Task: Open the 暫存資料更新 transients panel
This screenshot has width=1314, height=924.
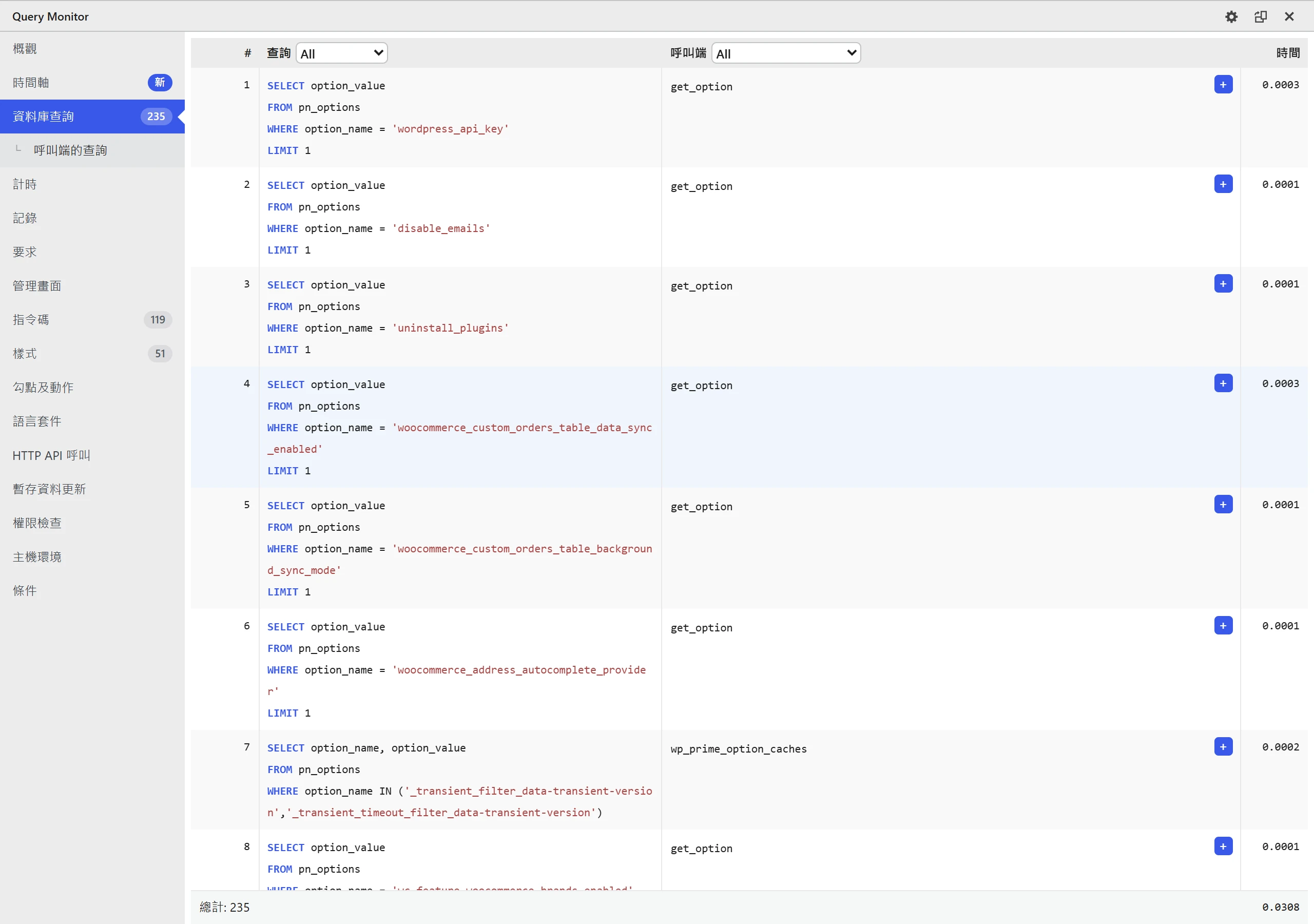Action: coord(92,489)
